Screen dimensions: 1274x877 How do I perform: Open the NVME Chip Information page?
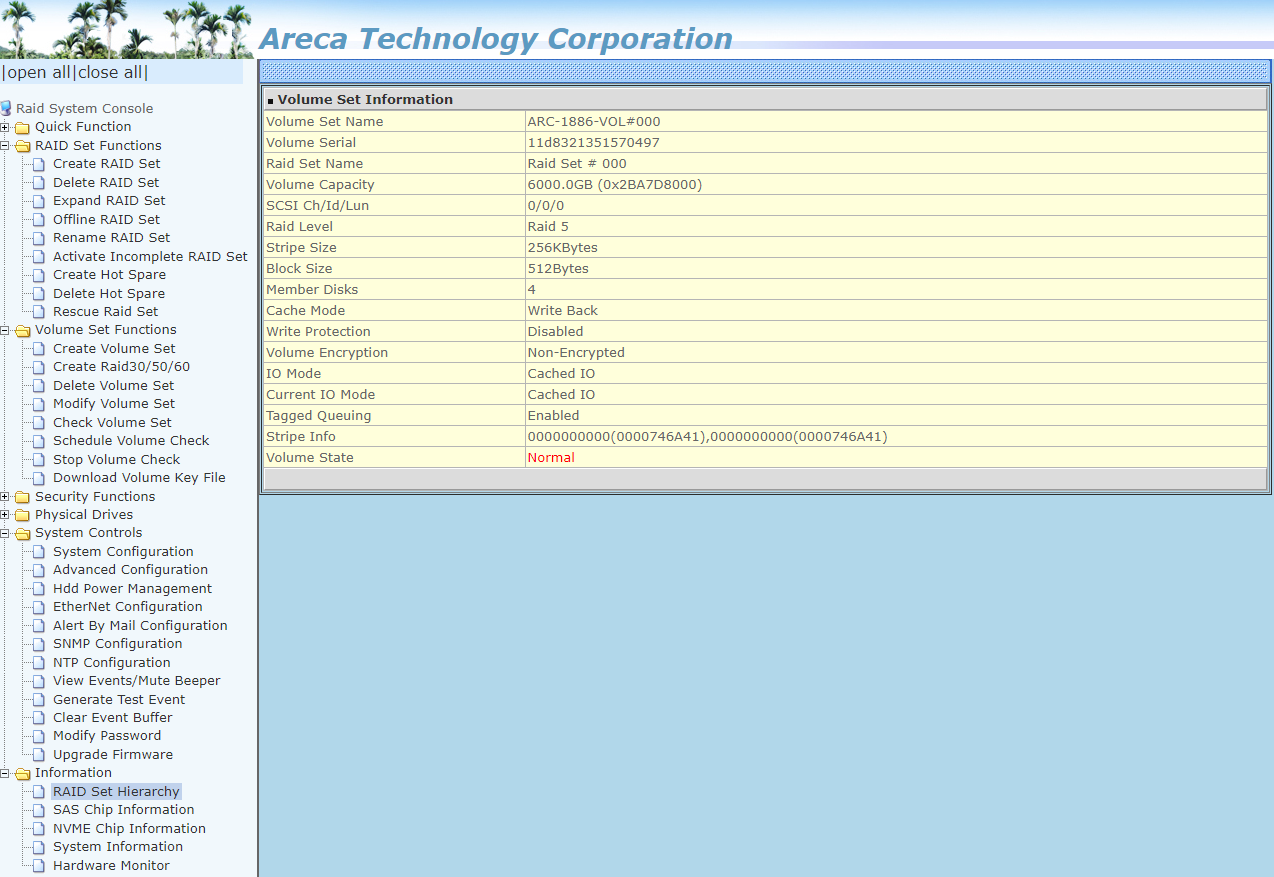pyautogui.click(x=129, y=829)
